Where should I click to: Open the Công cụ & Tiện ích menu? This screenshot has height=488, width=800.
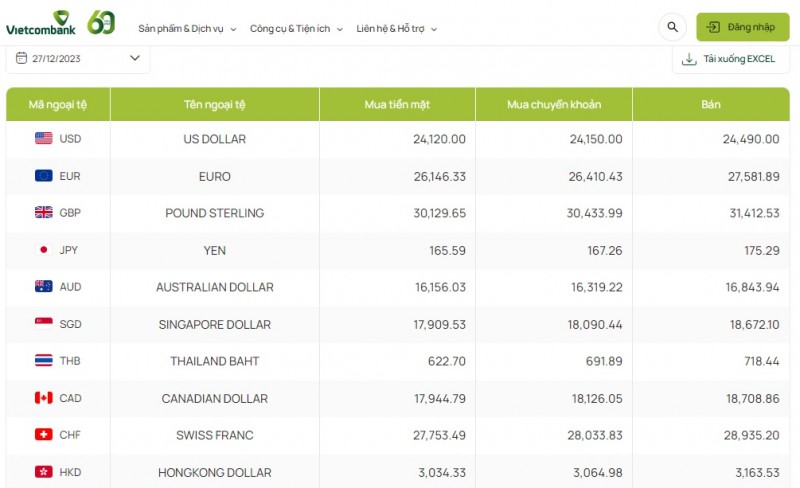click(x=296, y=29)
